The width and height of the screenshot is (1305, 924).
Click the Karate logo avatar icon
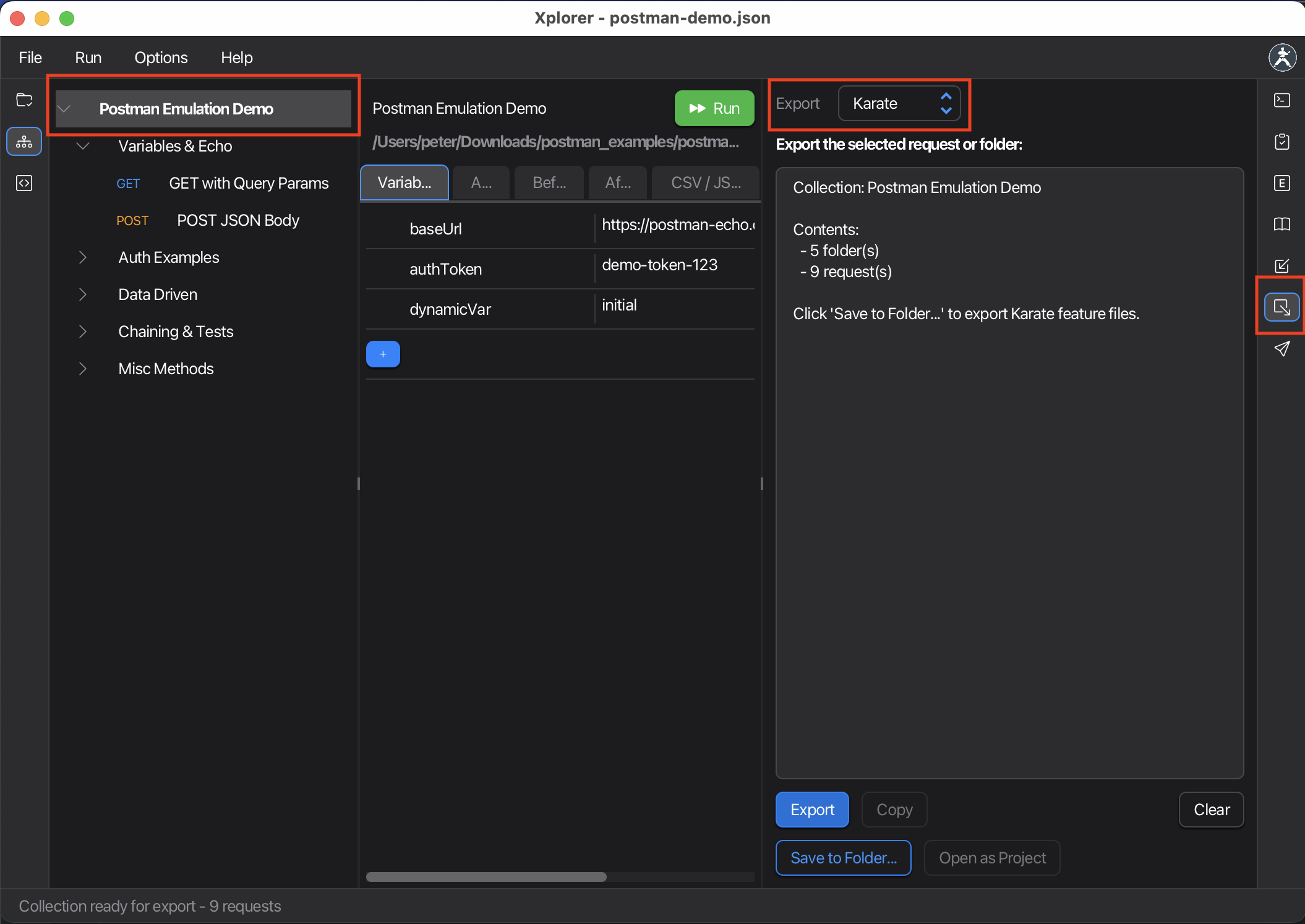1282,58
